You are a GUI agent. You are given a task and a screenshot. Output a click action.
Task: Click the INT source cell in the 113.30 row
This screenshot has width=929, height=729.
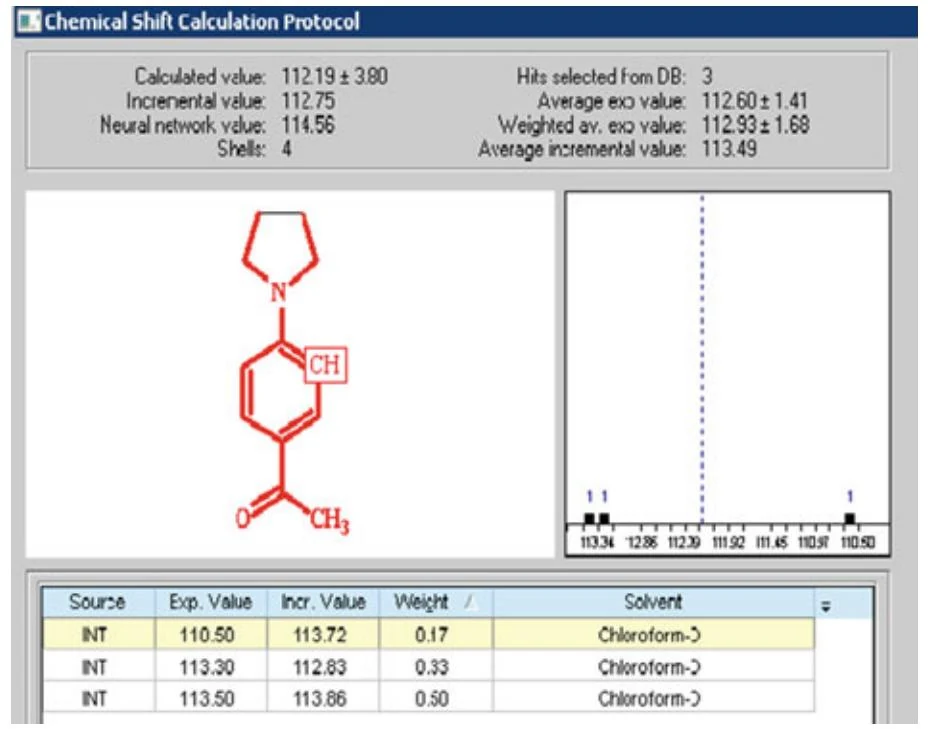(x=98, y=667)
